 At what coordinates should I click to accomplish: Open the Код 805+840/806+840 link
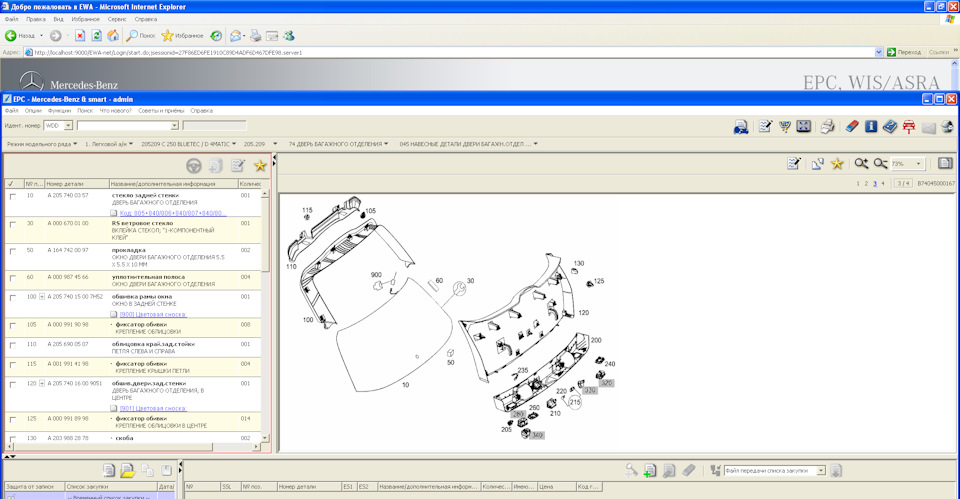171,213
